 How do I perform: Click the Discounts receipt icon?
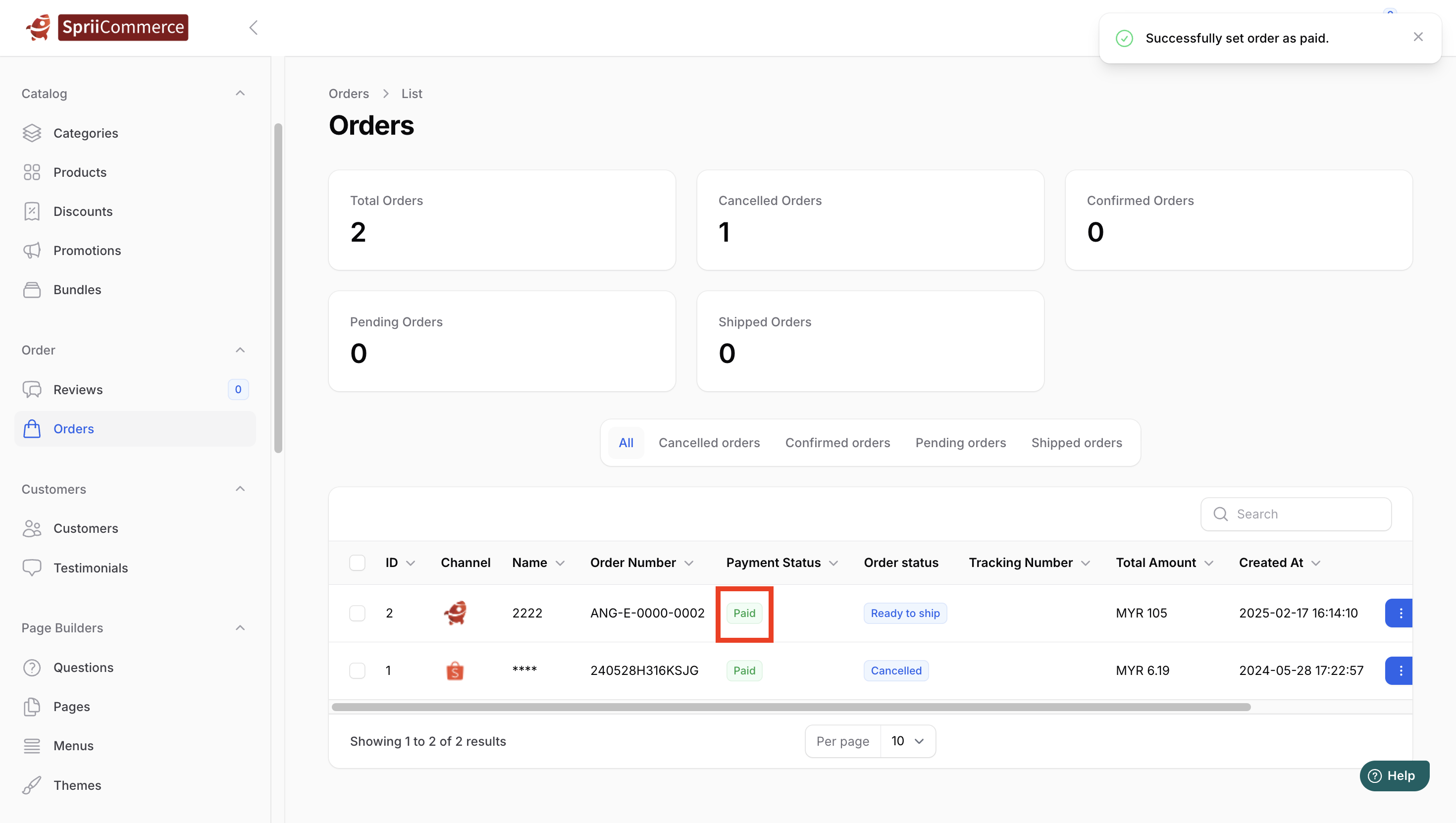coord(32,211)
